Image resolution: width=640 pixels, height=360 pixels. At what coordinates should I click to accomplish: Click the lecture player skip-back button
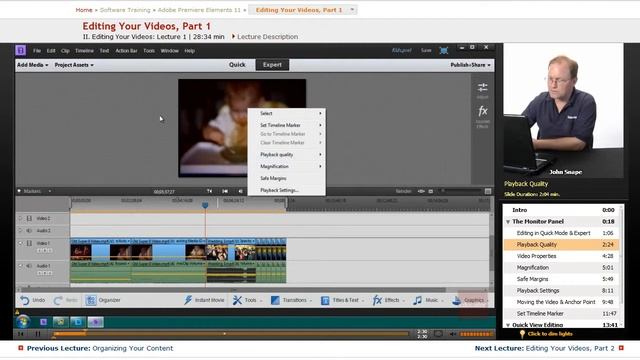pyautogui.click(x=20, y=334)
